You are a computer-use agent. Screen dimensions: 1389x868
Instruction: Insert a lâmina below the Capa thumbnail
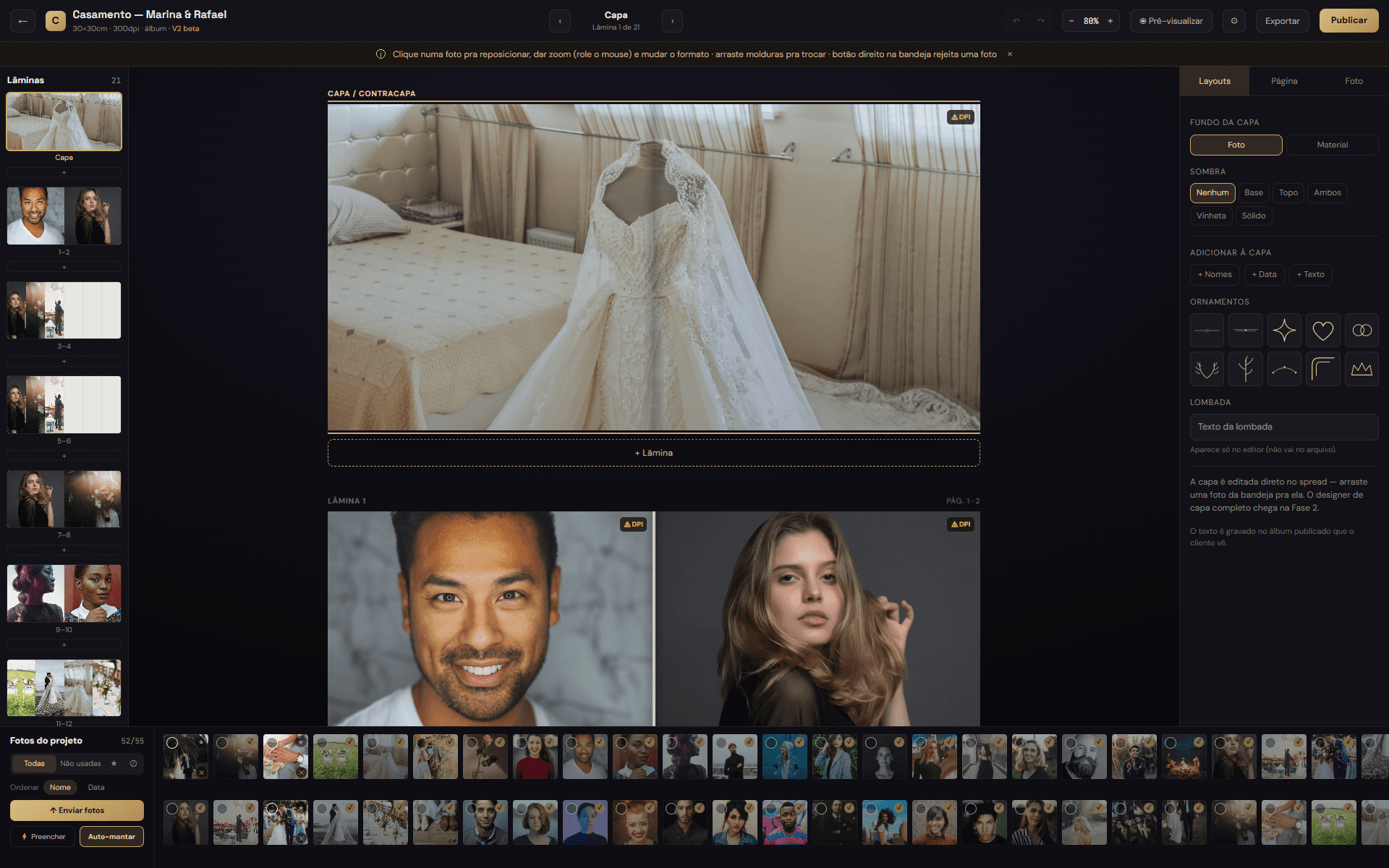64,173
